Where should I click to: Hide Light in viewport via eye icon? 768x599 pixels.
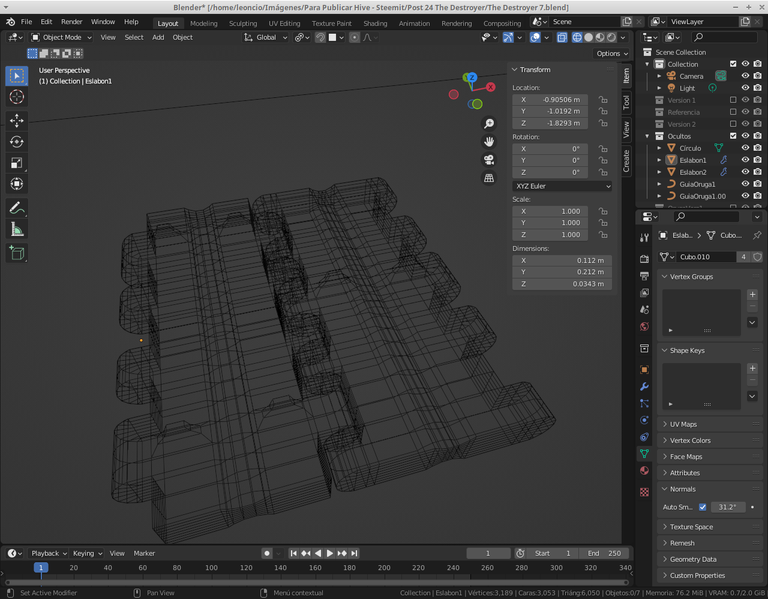pos(745,88)
